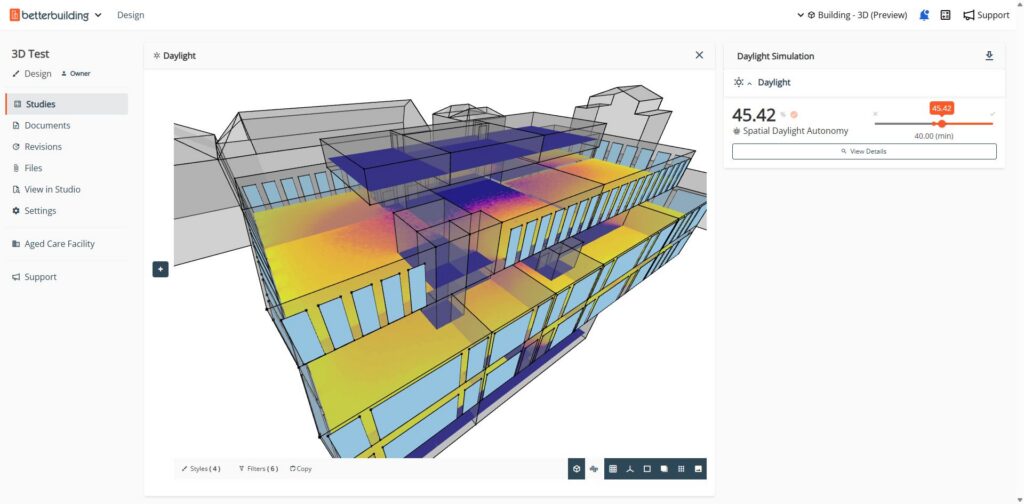Select the Studies sidebar item

coord(66,104)
